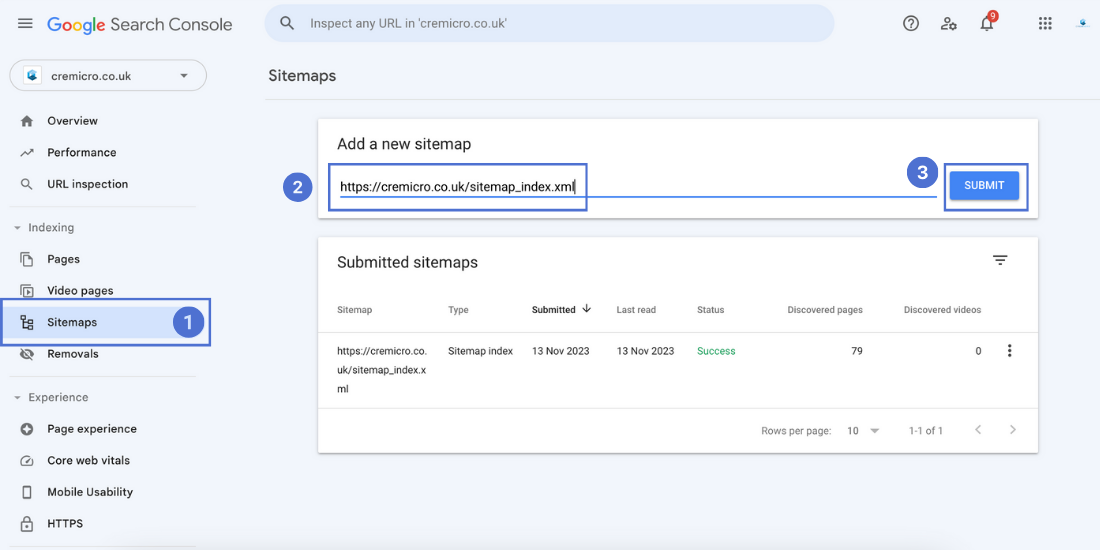The width and height of the screenshot is (1100, 550).
Task: Click the Core web vitals gauge icon
Action: pos(27,461)
